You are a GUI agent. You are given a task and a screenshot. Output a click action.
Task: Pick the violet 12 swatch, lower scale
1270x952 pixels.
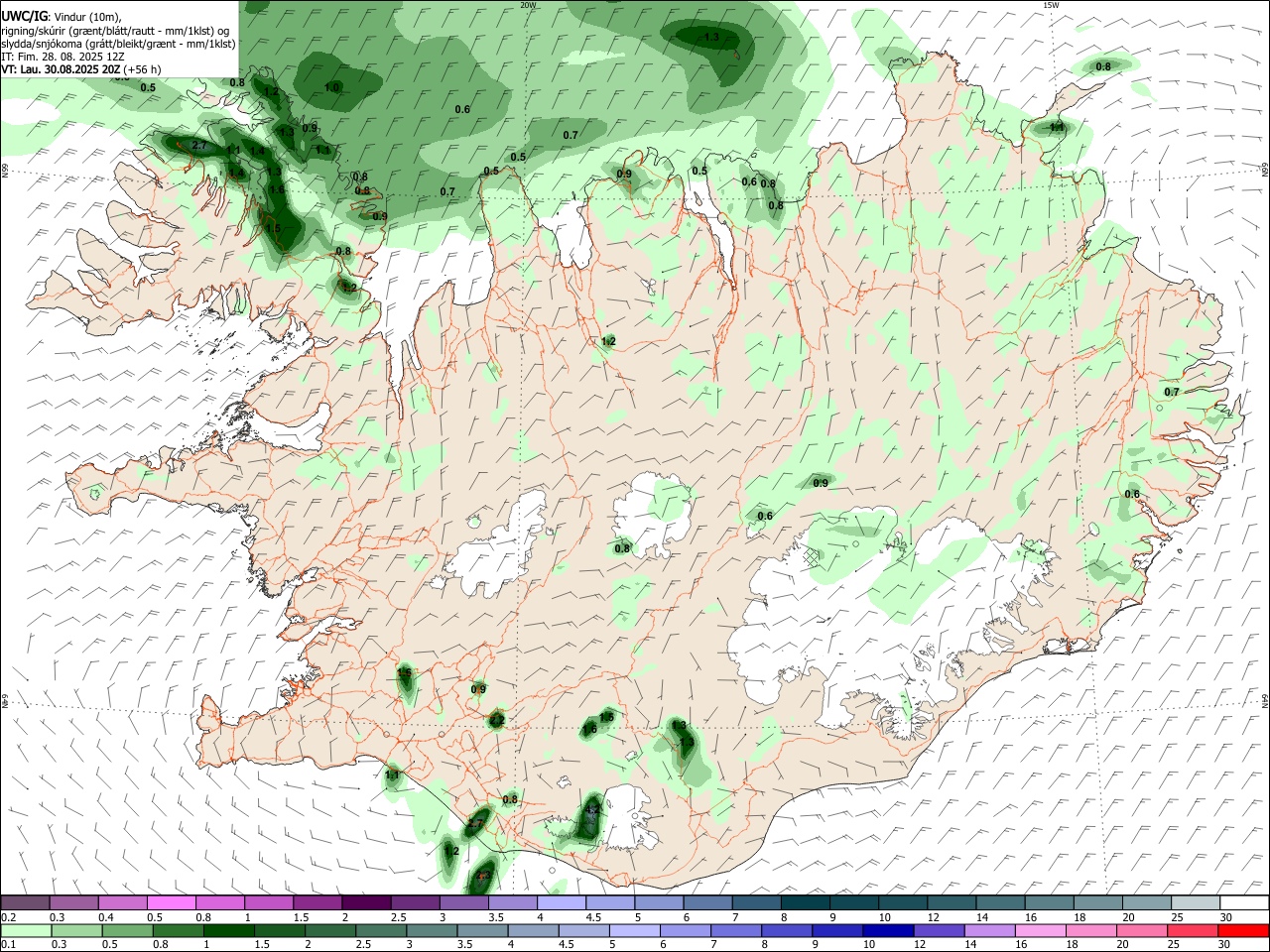coord(939,929)
